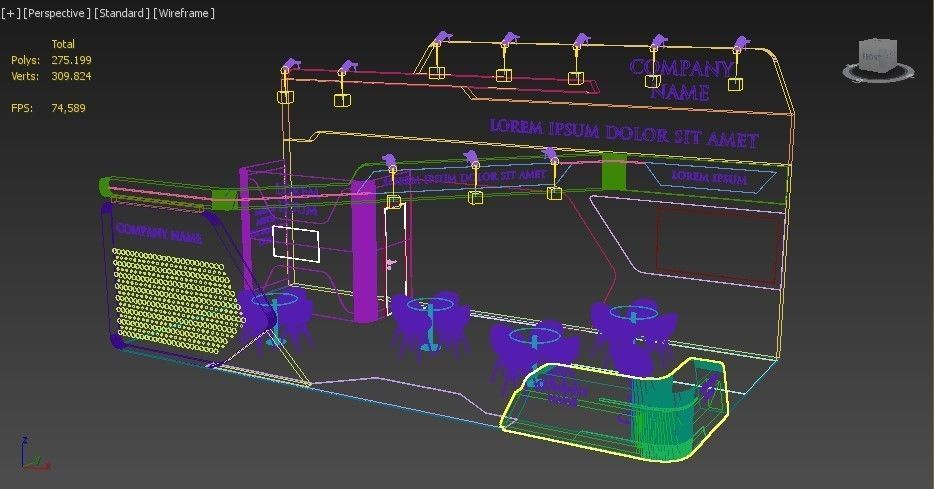The height and width of the screenshot is (489, 934).
Task: Click the Polys count value 275.199
Action: tap(71, 60)
